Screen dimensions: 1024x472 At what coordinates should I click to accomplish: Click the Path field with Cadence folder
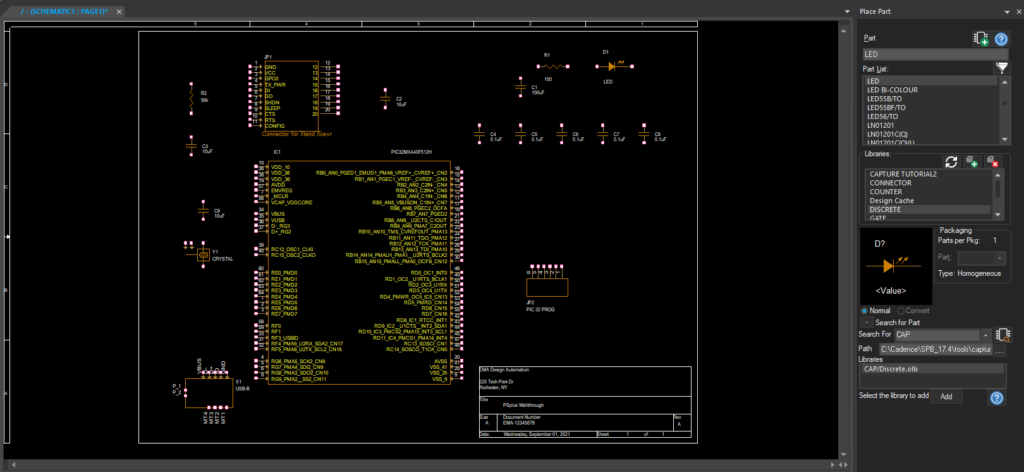[x=935, y=350]
